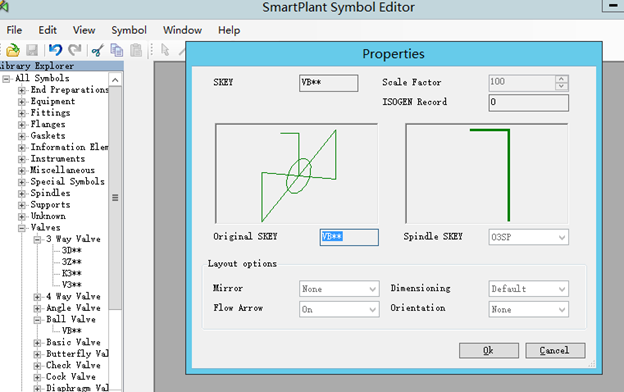This screenshot has width=624, height=392.
Task: Open the Window menu
Action: 182,30
